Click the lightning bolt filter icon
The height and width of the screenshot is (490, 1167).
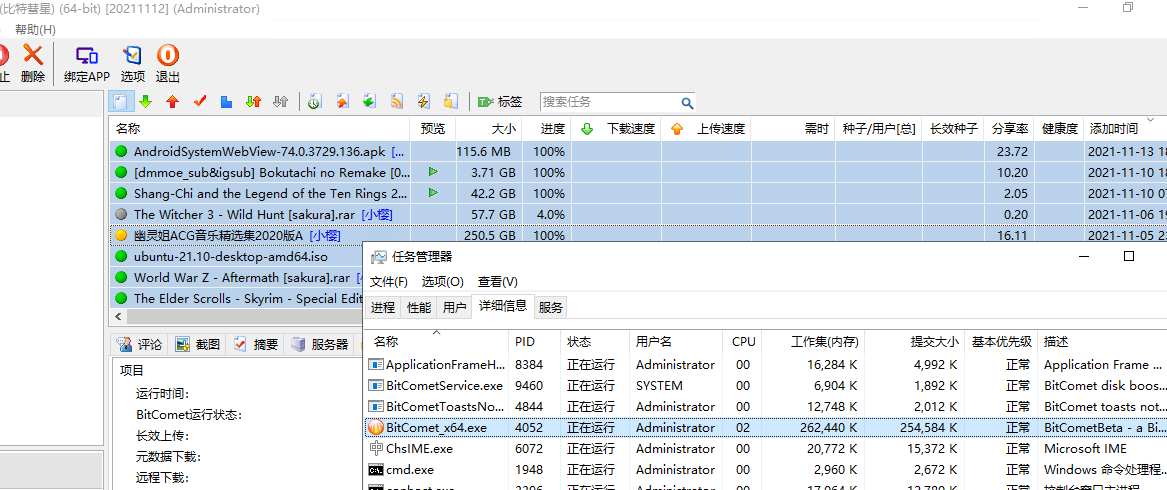coord(423,101)
